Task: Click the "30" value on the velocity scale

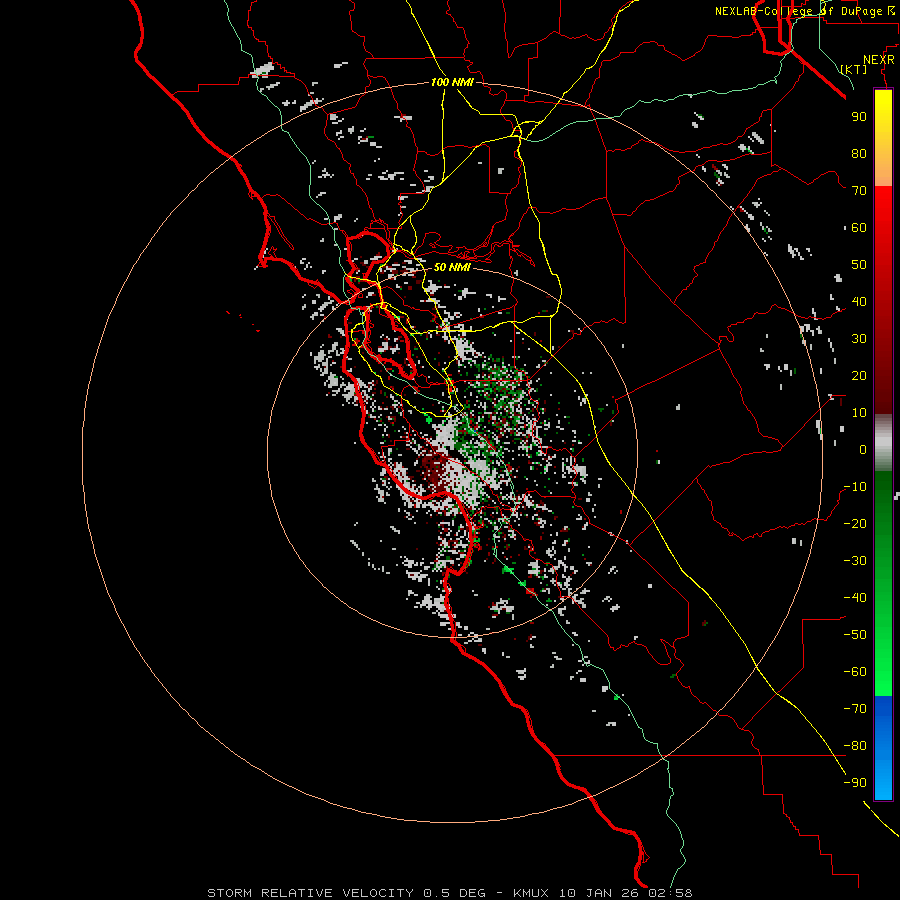Action: 859,339
